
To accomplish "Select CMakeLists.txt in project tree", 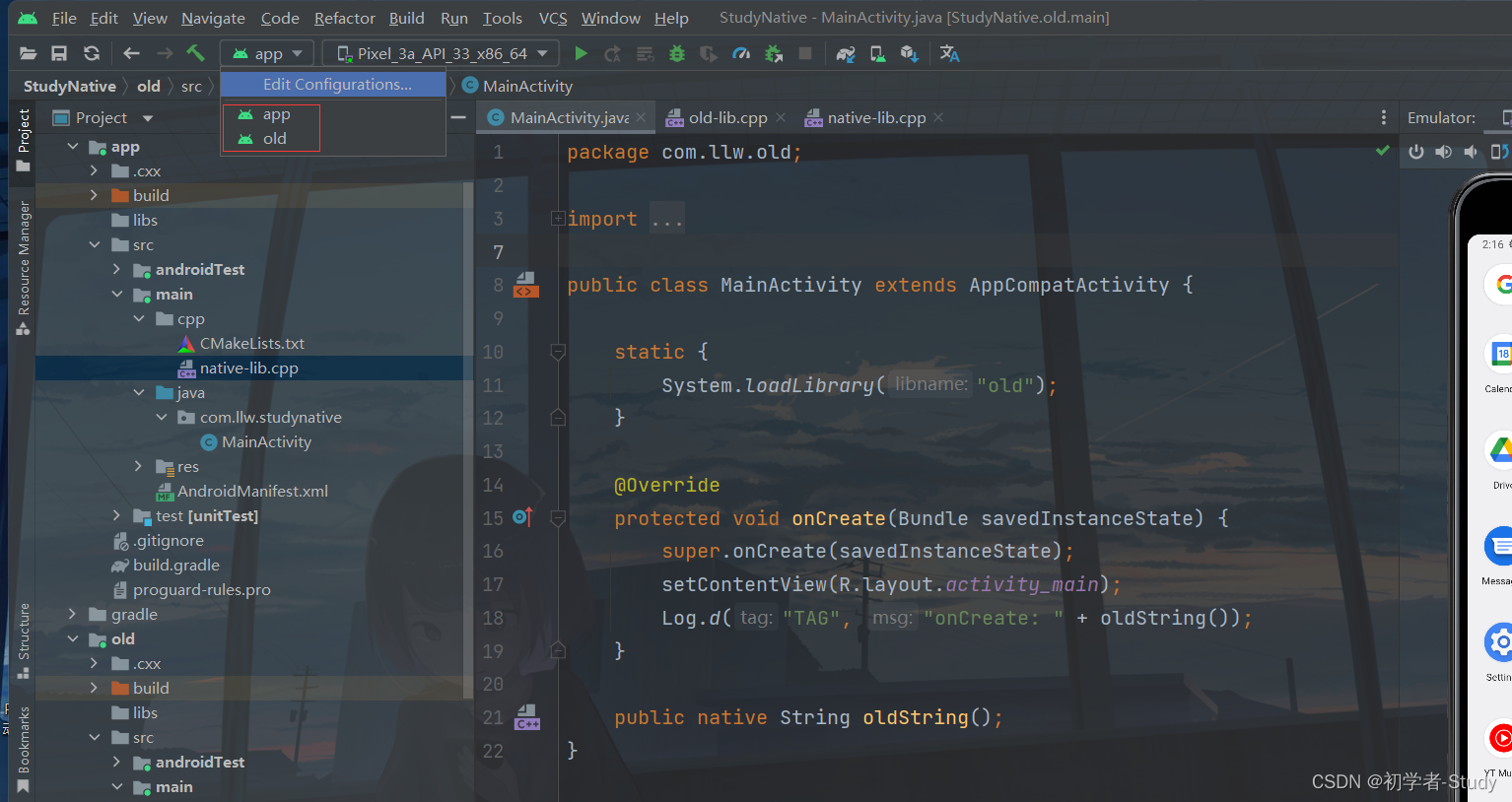I will (x=251, y=343).
